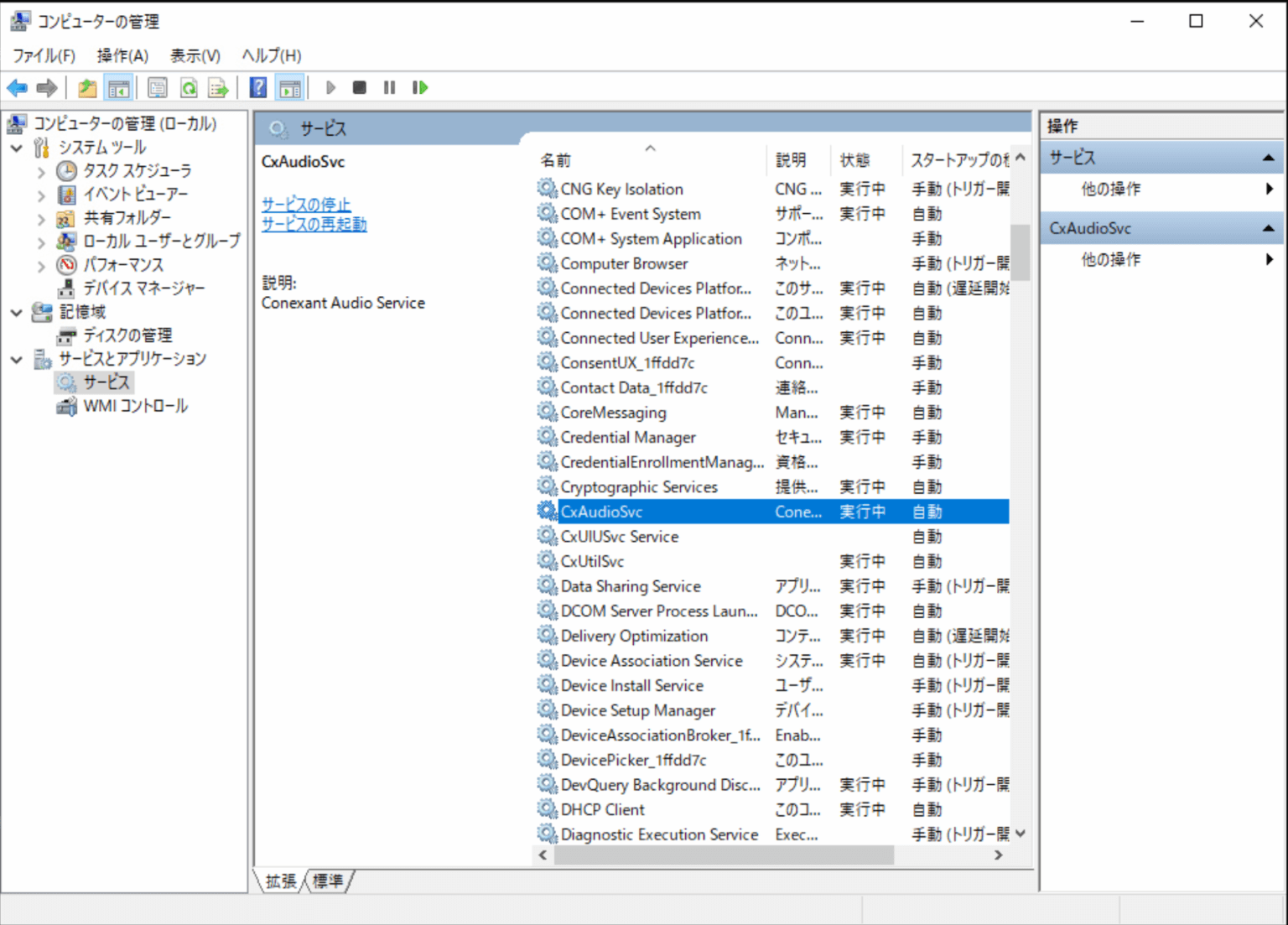Pause the service with the pause toolbar icon
This screenshot has height=925, width=1288.
coord(389,87)
